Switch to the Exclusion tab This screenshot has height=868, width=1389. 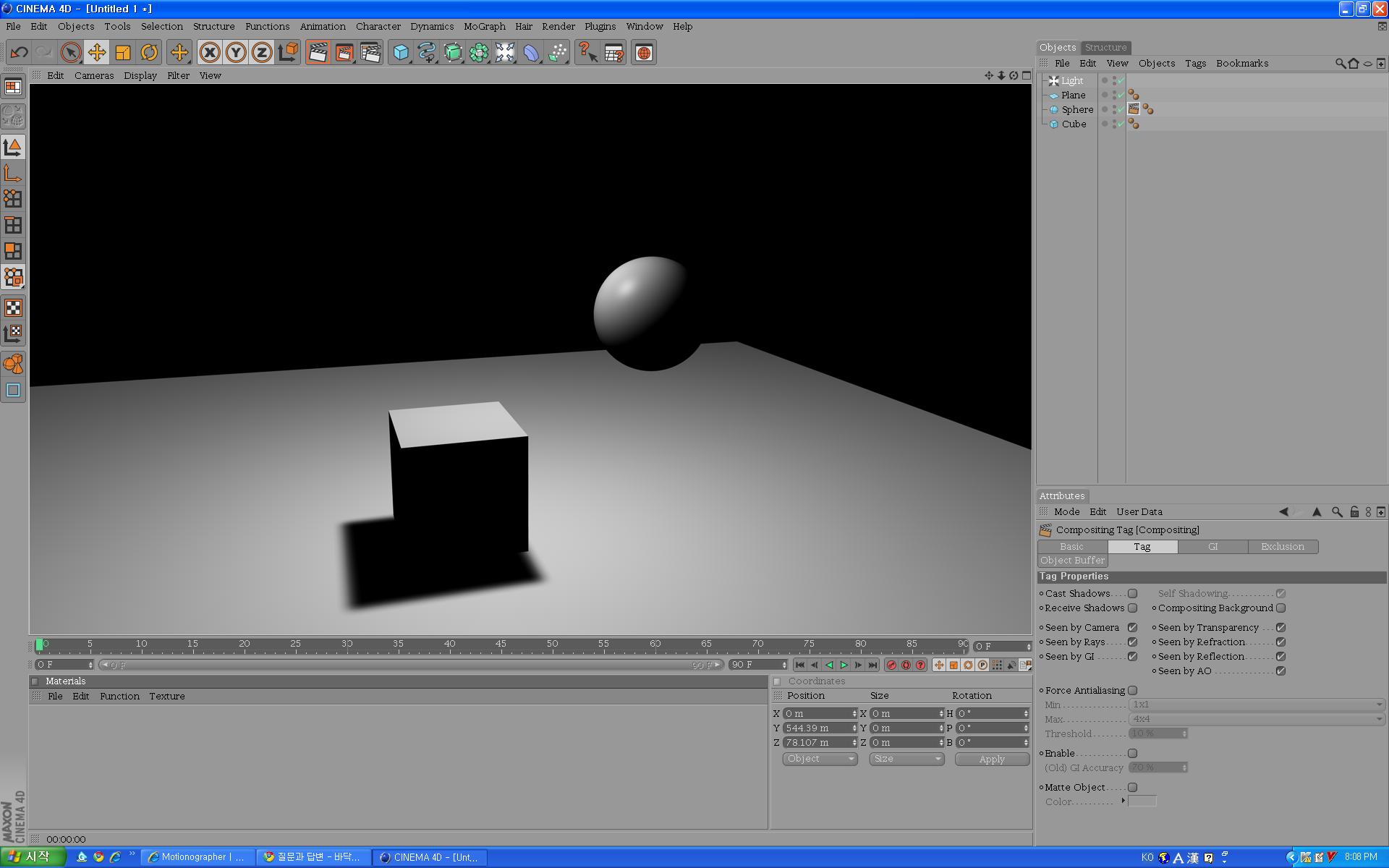pos(1283,547)
